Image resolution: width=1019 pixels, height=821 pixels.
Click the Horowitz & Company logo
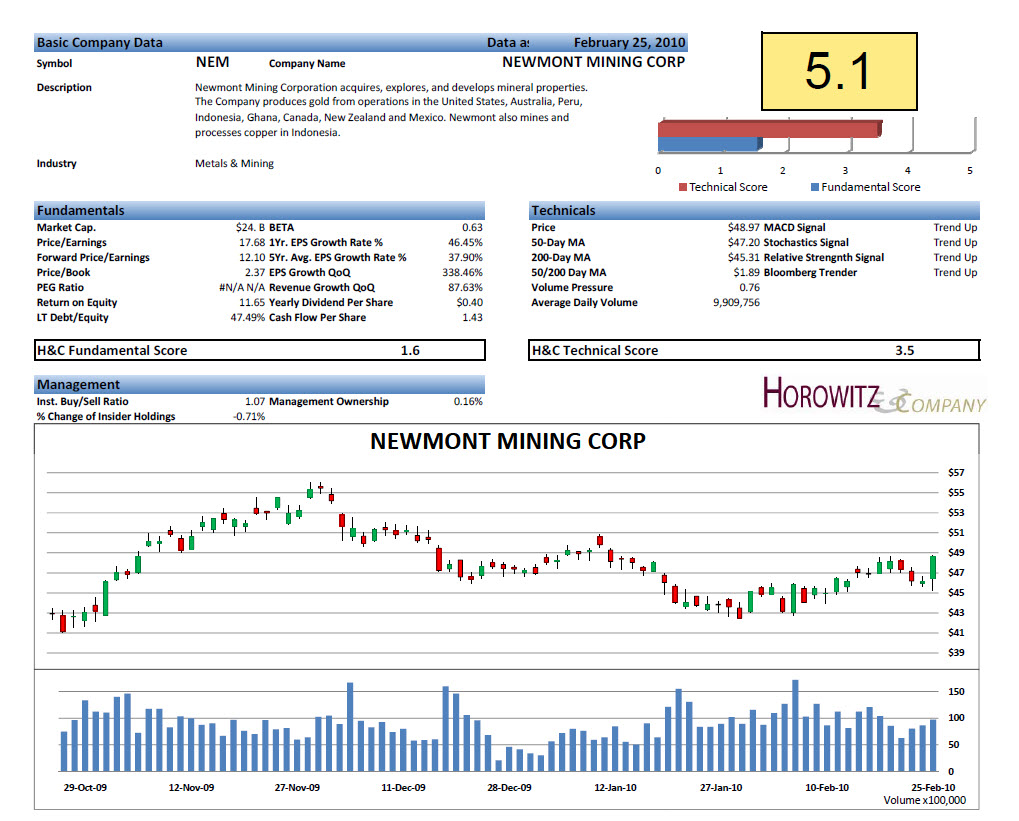(x=874, y=395)
